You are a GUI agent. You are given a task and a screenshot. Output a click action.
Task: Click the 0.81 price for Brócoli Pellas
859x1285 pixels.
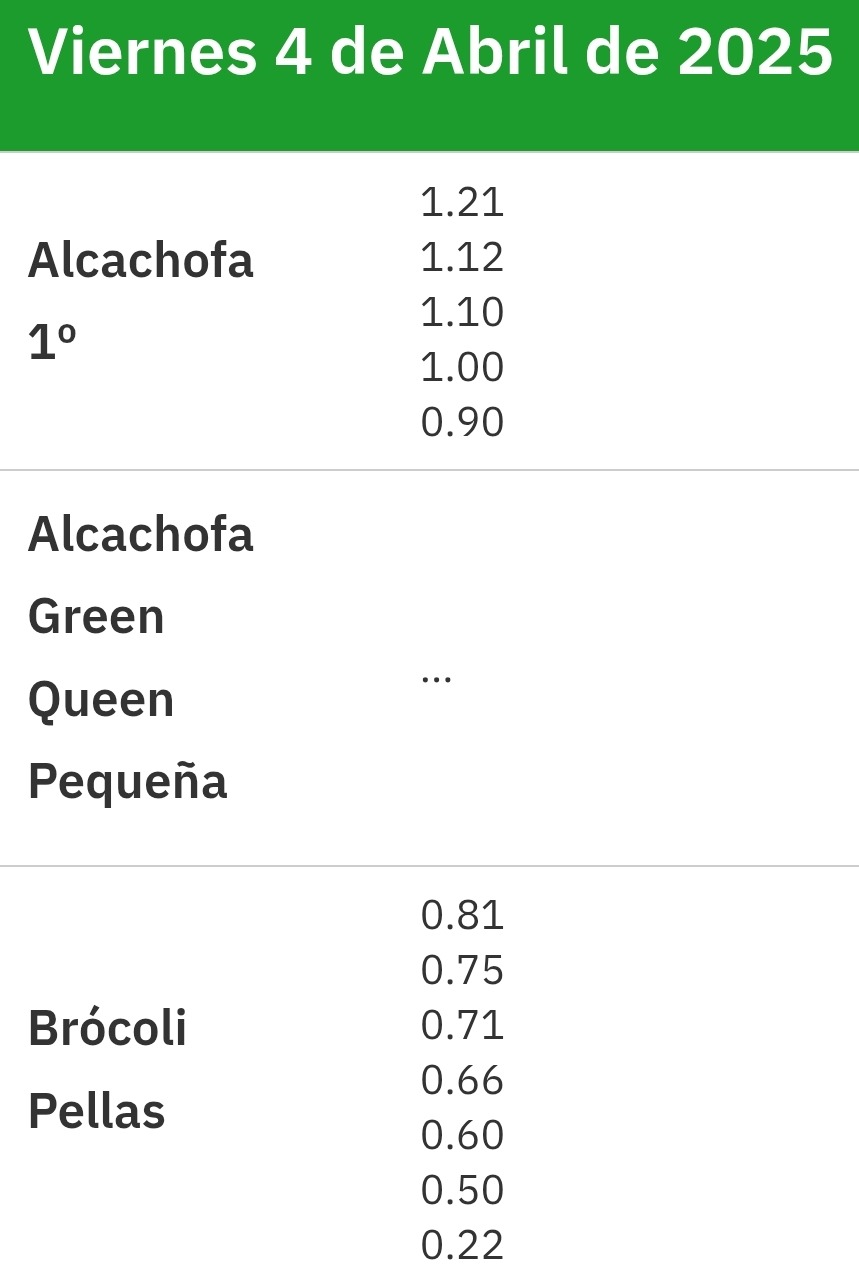462,915
